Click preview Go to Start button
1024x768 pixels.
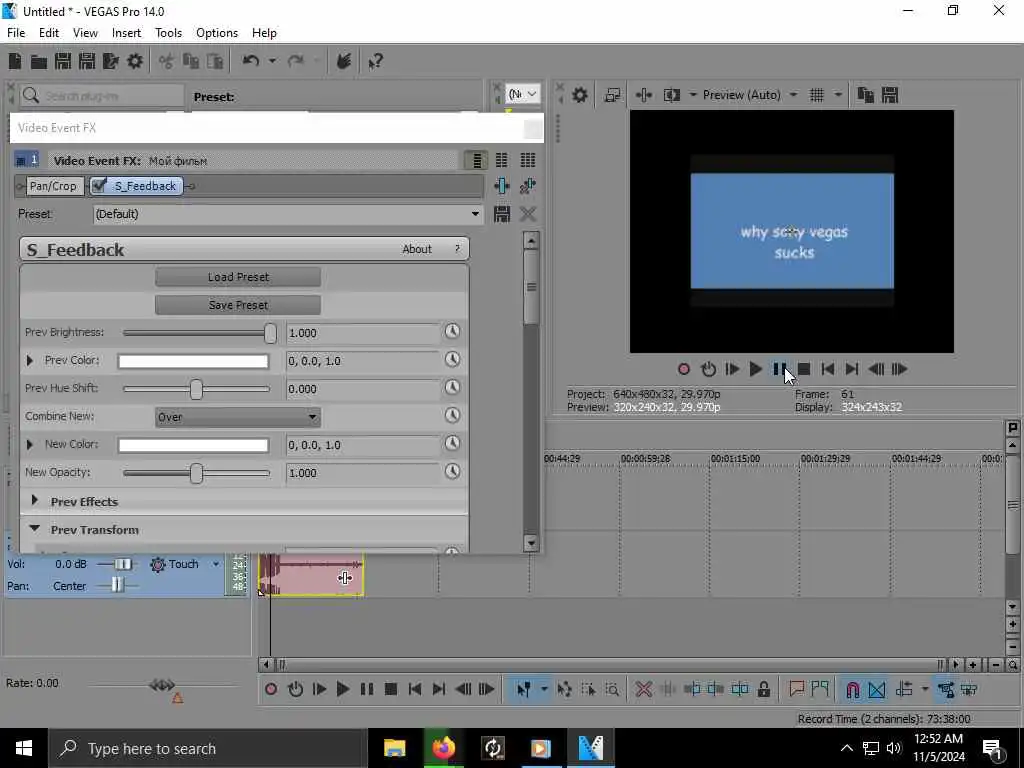[827, 369]
